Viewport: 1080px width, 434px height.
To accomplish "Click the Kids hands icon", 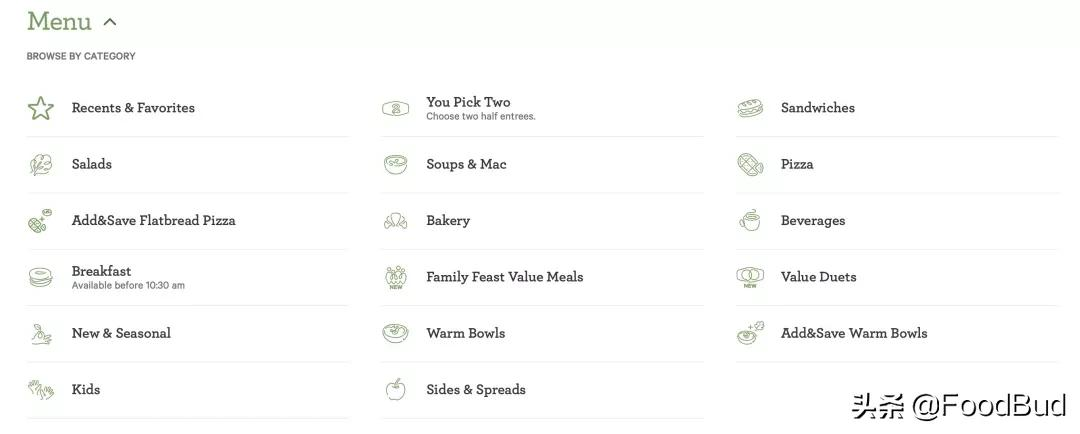I will point(41,390).
